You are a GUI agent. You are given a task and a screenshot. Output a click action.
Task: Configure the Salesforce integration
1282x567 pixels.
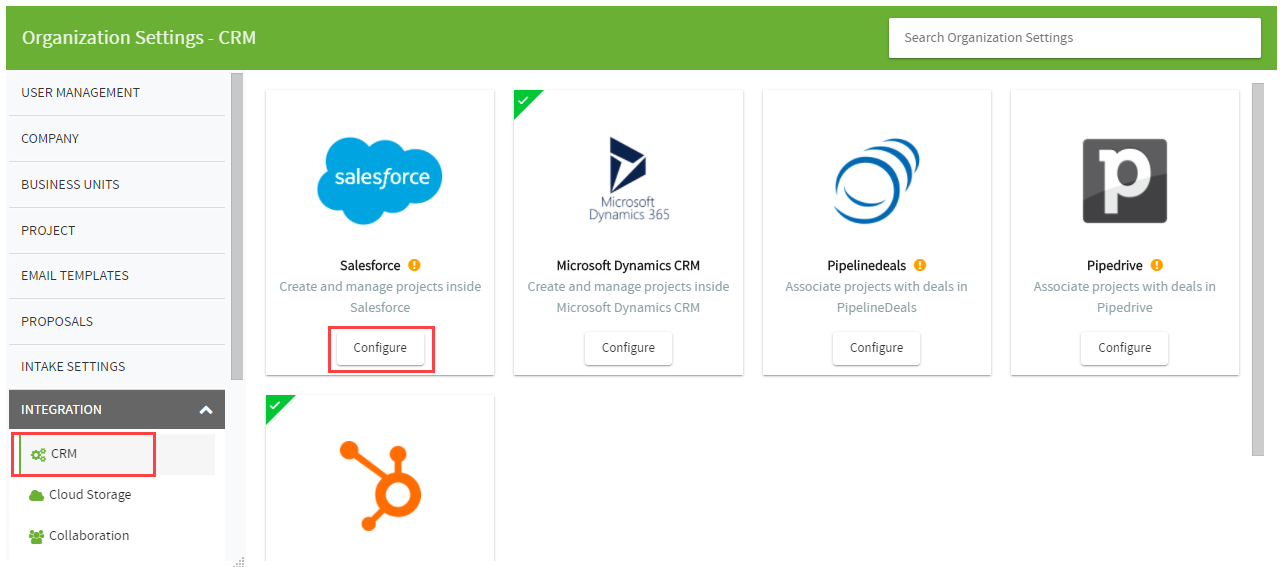(x=380, y=348)
